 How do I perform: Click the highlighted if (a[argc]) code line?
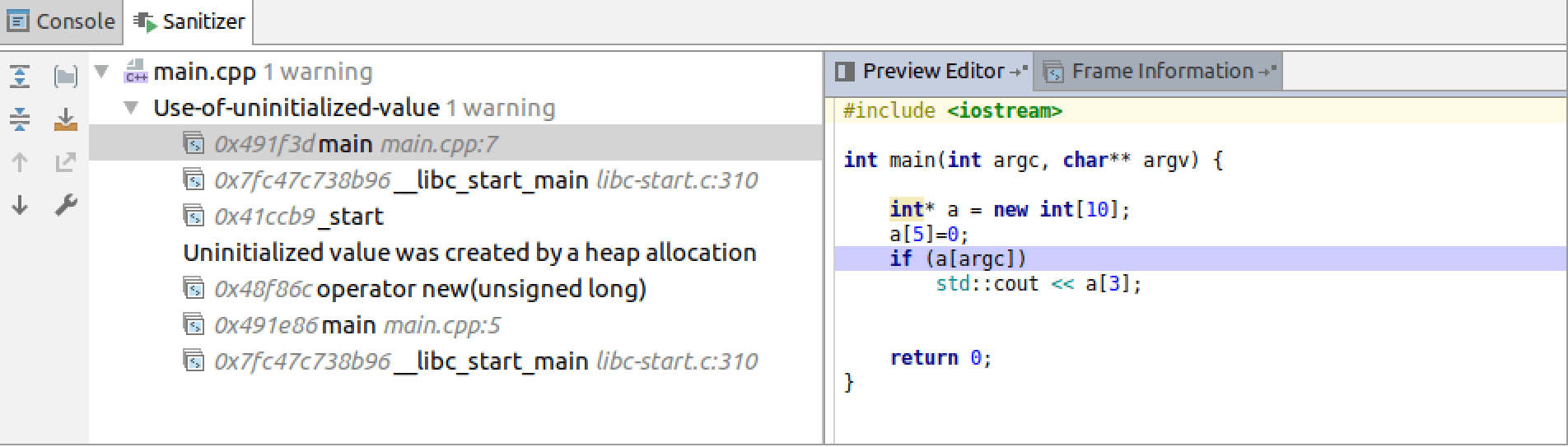point(959,259)
